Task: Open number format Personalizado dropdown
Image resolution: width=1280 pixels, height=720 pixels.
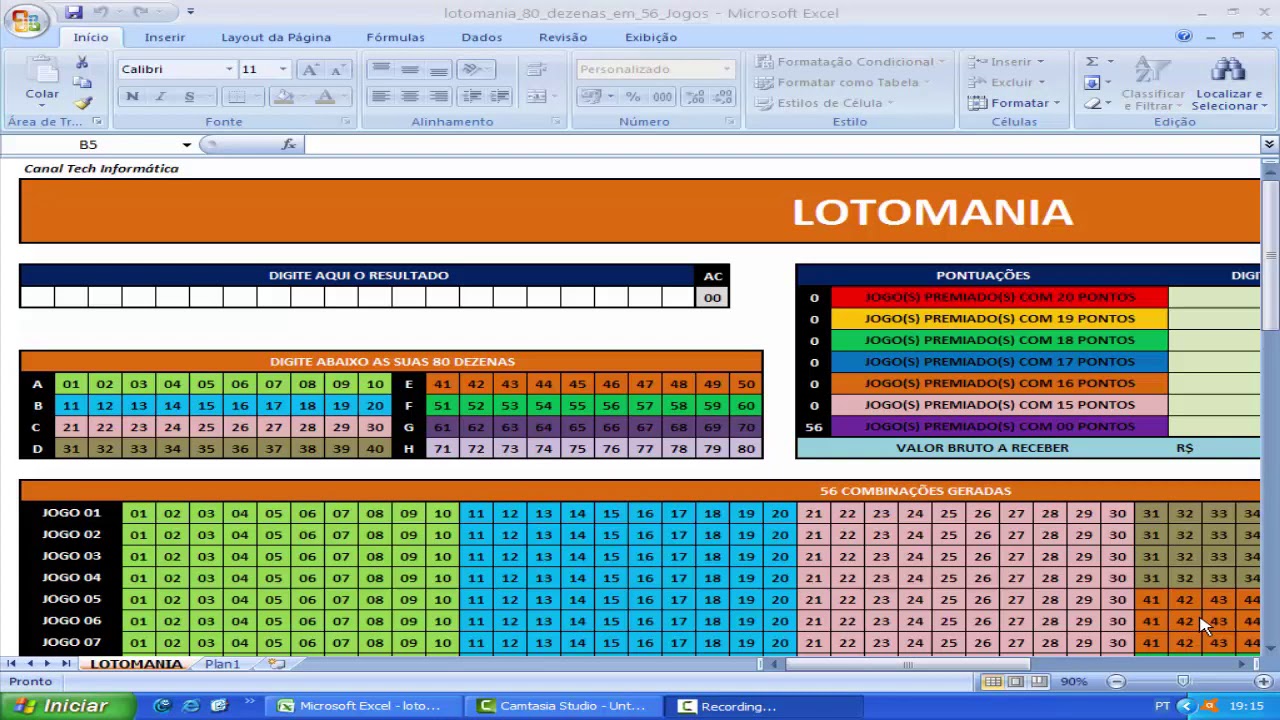Action: pos(727,69)
